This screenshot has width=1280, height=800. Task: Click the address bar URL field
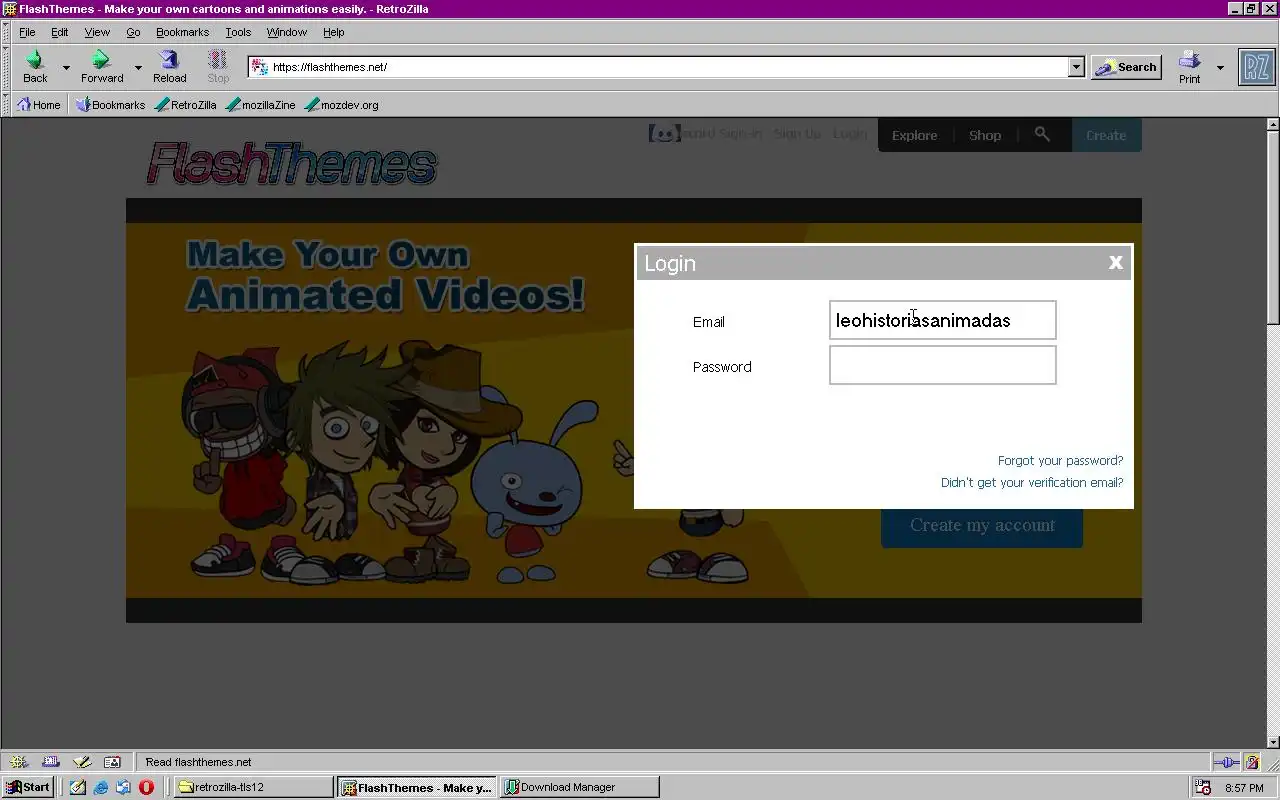(x=659, y=67)
